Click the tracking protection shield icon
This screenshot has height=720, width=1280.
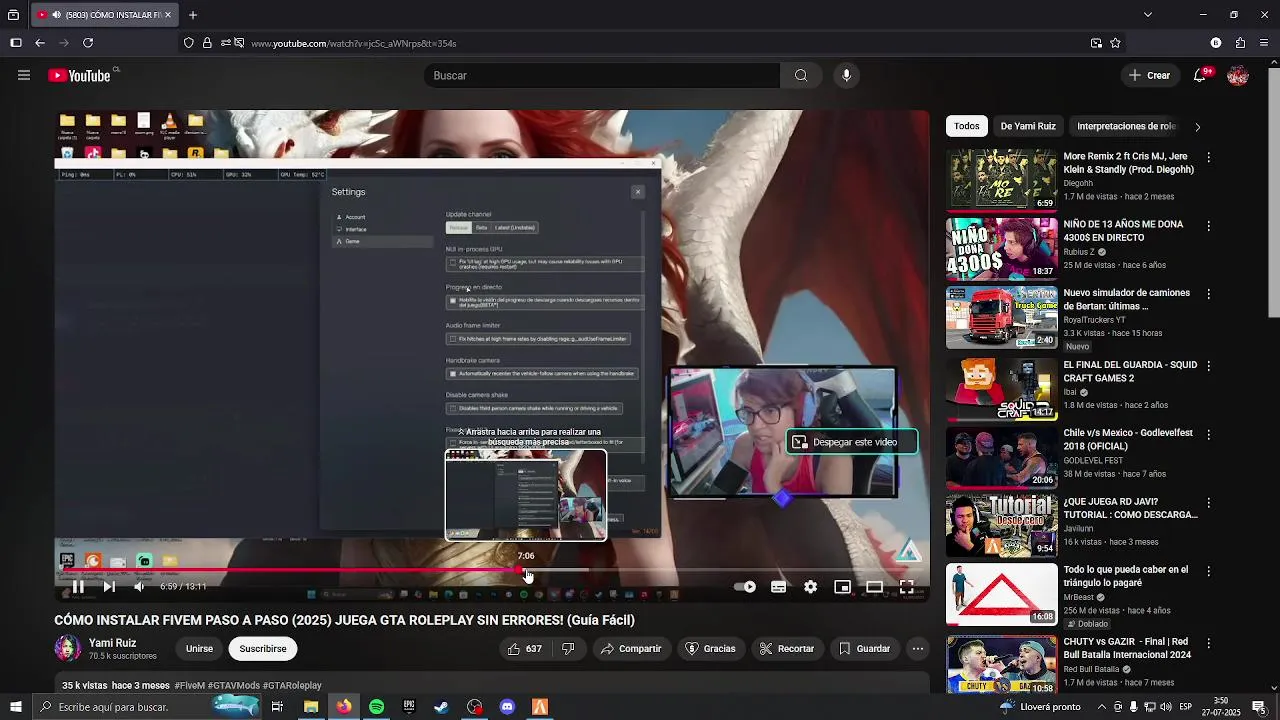[x=188, y=43]
